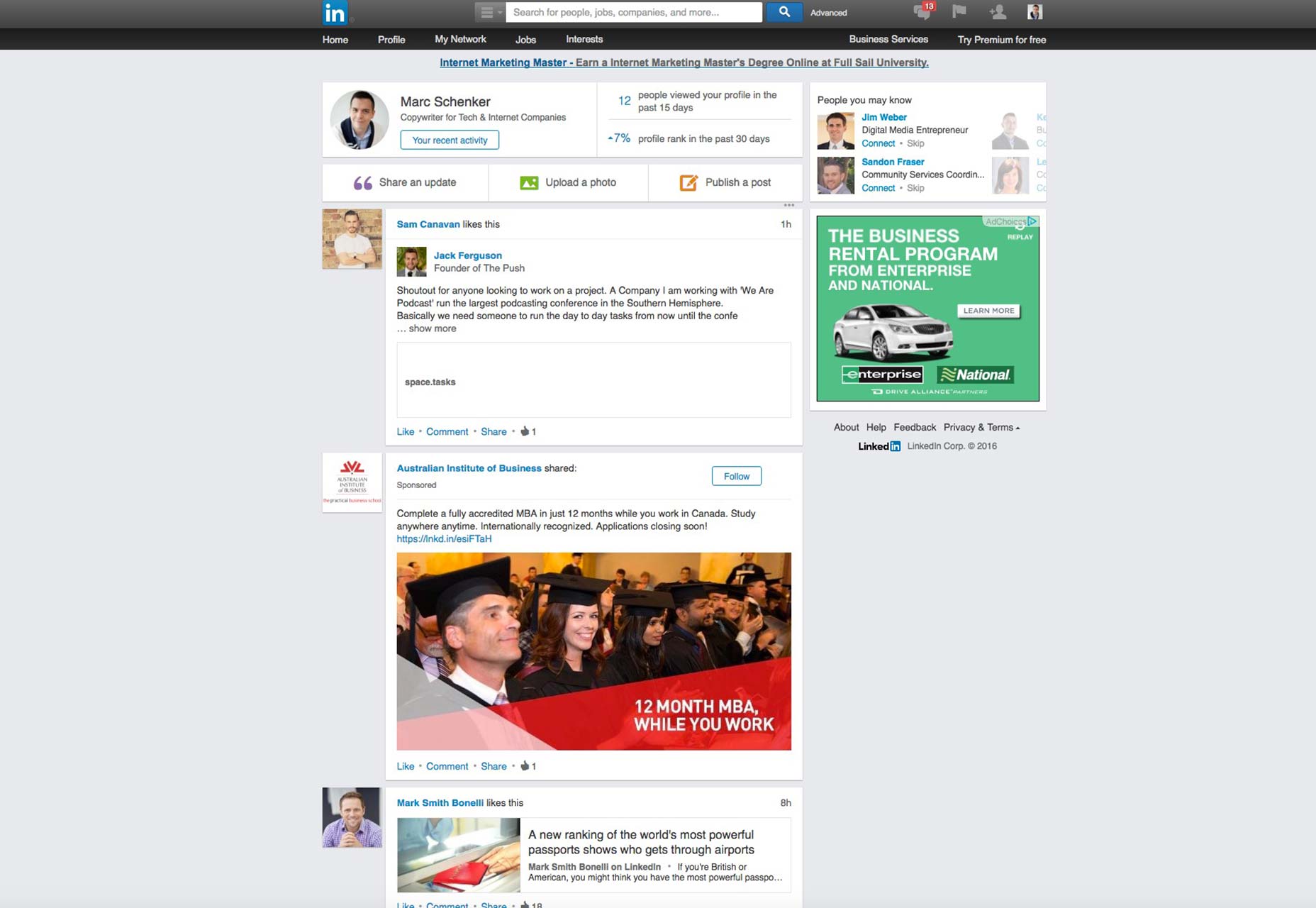Image resolution: width=1316 pixels, height=908 pixels.
Task: Open the Interests menu
Action: [584, 39]
